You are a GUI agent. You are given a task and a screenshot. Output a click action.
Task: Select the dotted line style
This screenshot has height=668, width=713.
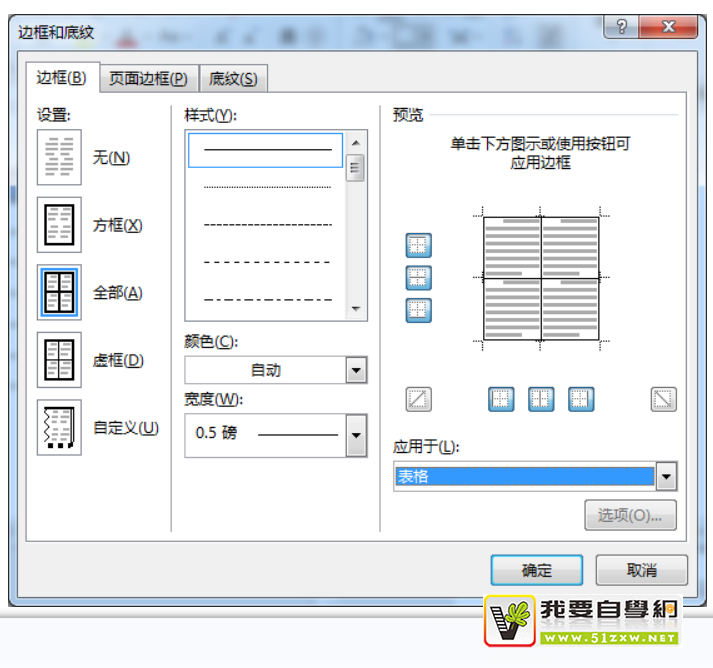click(267, 187)
